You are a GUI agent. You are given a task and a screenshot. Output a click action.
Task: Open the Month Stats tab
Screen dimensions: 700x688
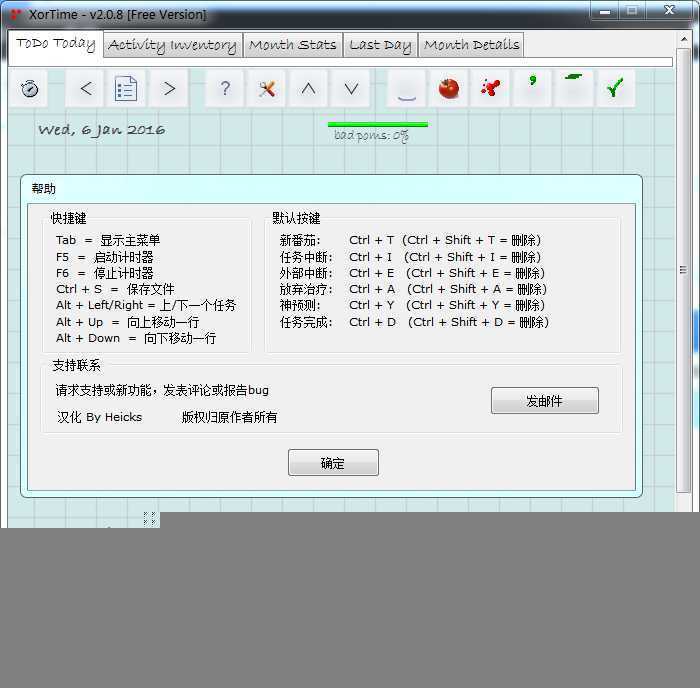[x=293, y=45]
